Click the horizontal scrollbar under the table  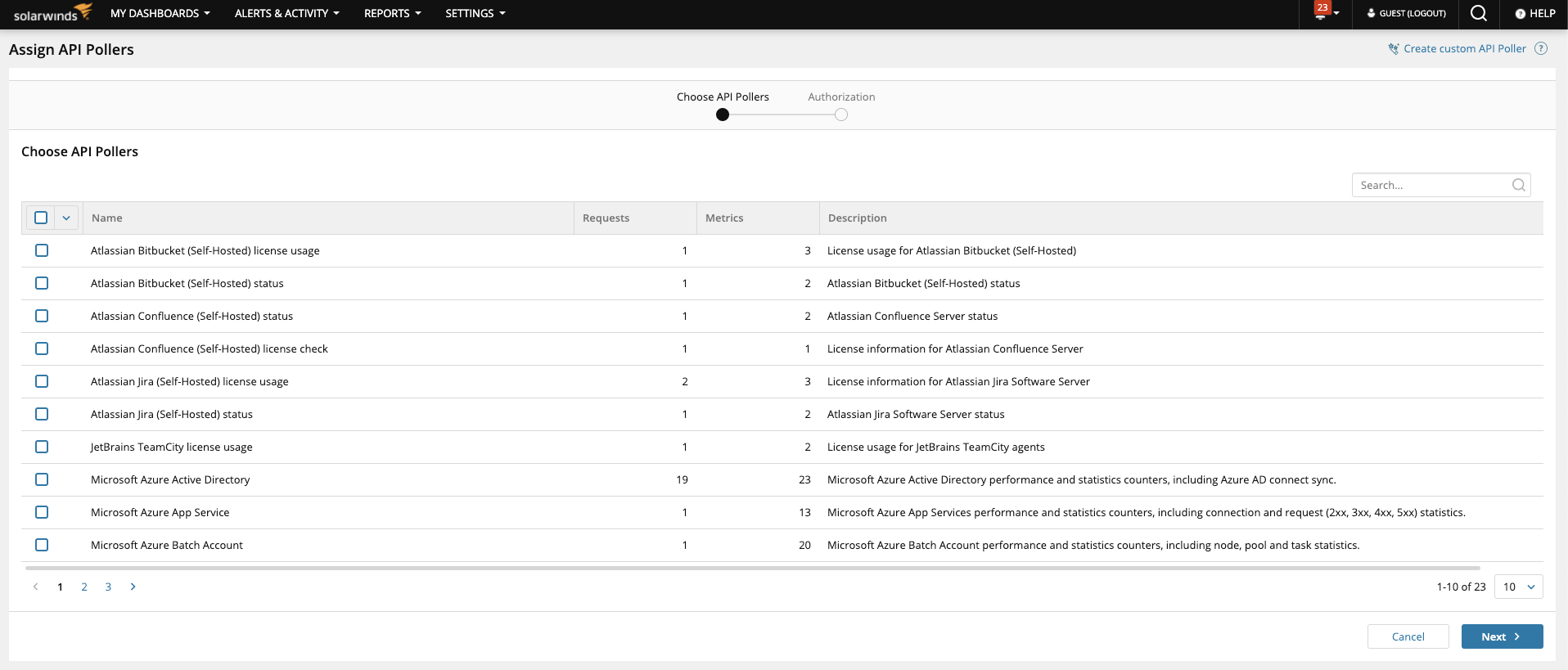pos(752,568)
